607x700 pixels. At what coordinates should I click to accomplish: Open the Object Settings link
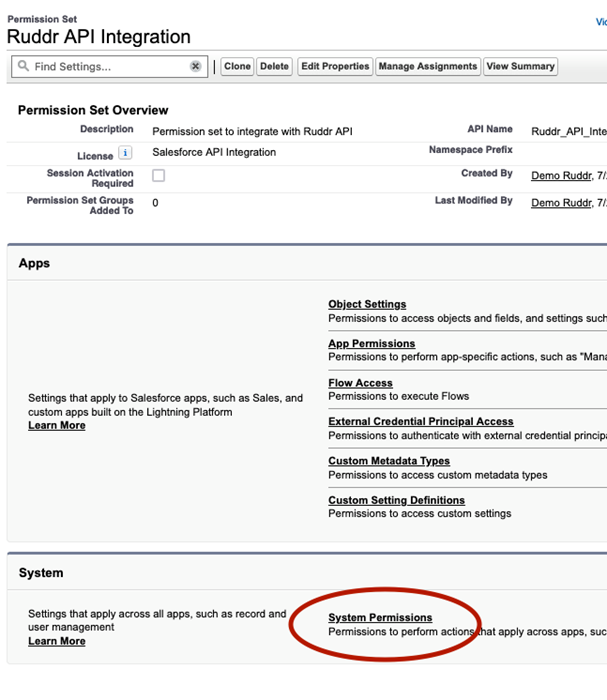(x=367, y=304)
